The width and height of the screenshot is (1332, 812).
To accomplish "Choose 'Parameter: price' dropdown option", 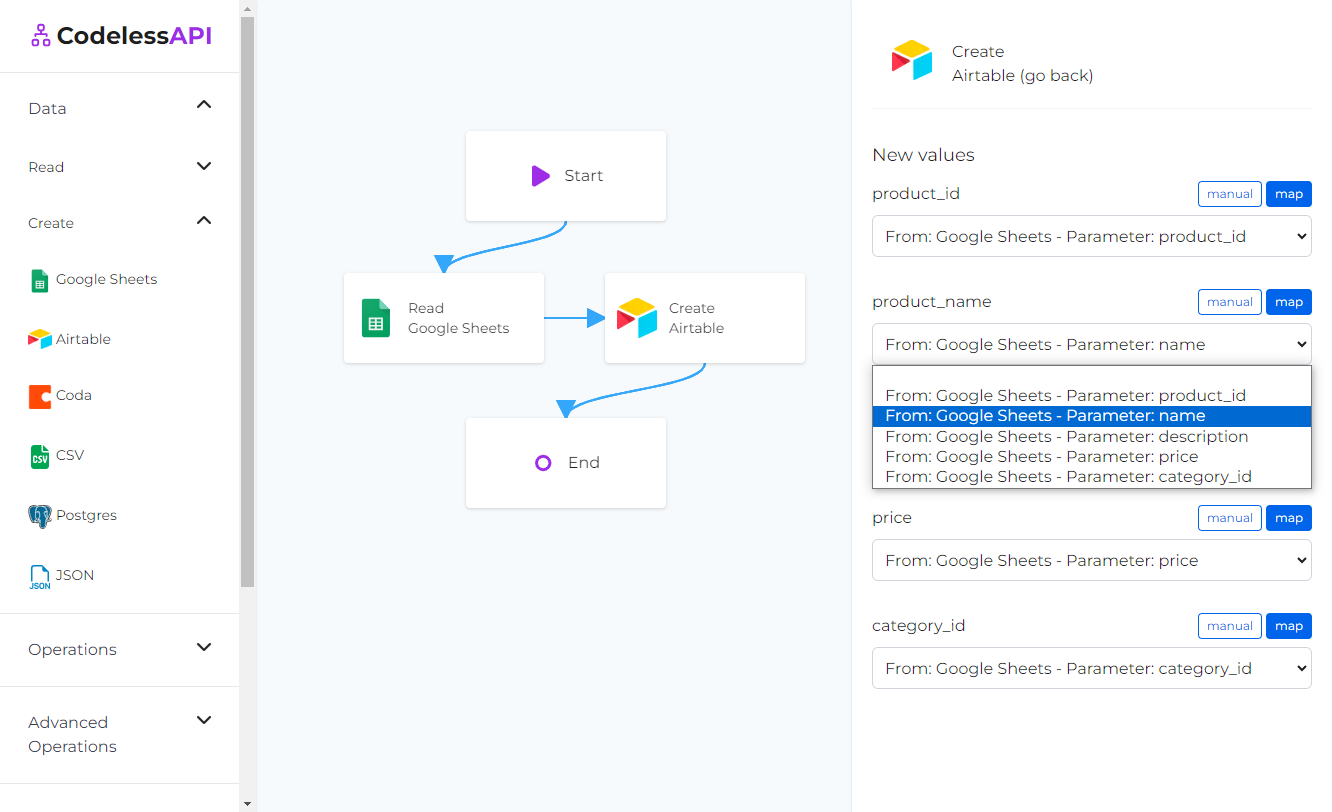I will pyautogui.click(x=1092, y=457).
